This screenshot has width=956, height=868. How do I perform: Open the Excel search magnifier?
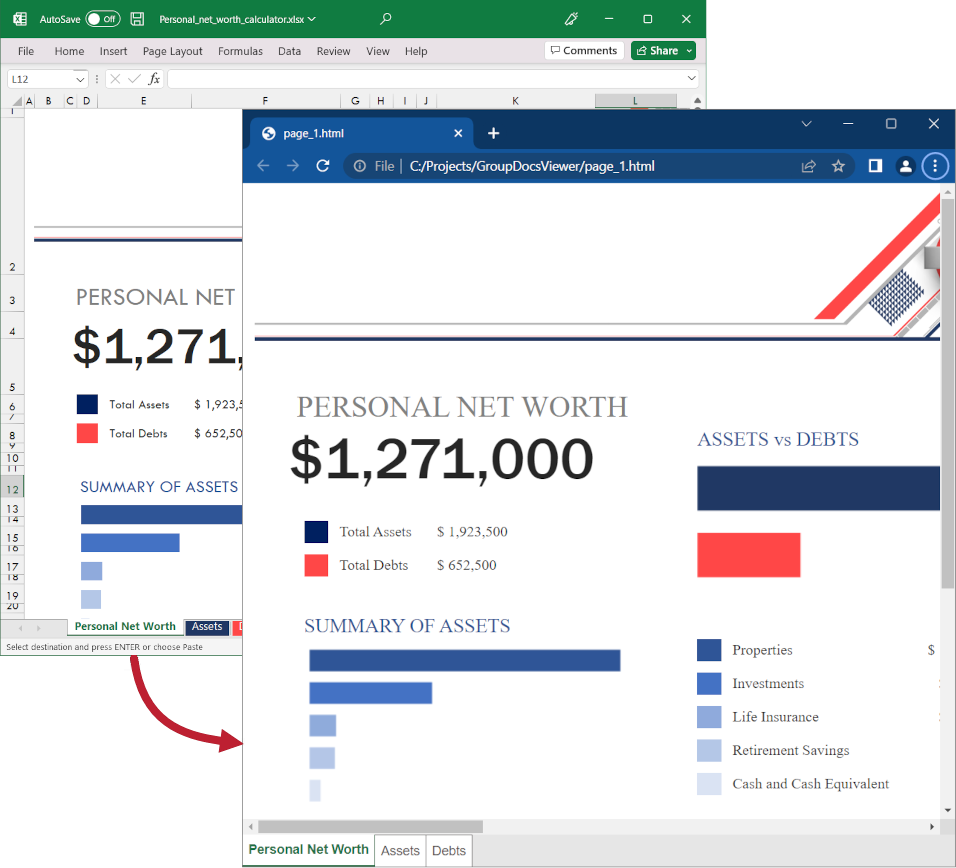coord(386,19)
